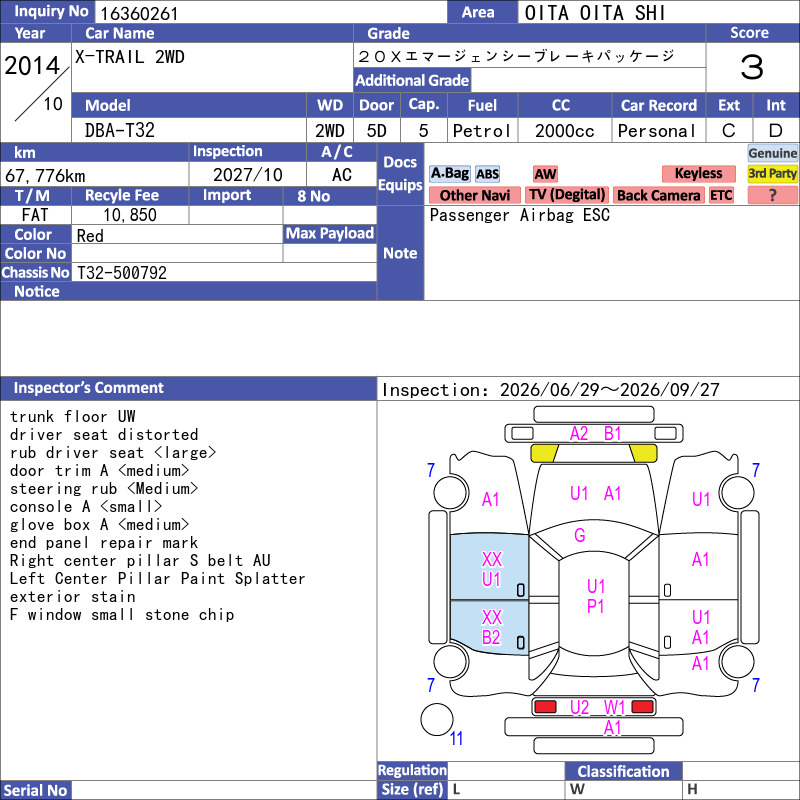Image resolution: width=800 pixels, height=800 pixels.
Task: Select the AW equipment badge
Action: (545, 174)
